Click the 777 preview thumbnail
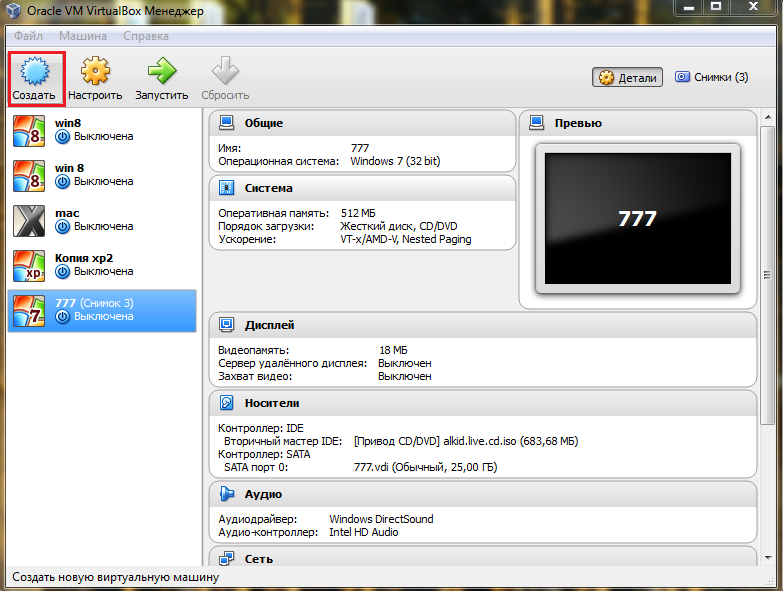The height and width of the screenshot is (591, 783). (x=637, y=218)
